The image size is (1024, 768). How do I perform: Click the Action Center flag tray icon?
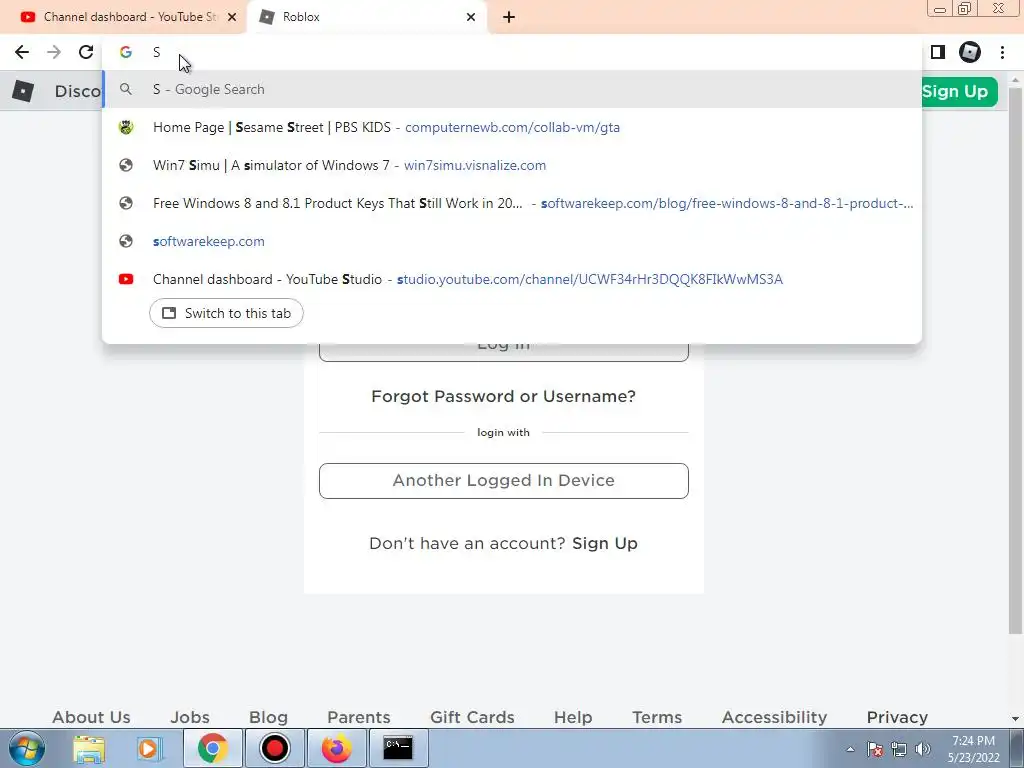[875, 749]
